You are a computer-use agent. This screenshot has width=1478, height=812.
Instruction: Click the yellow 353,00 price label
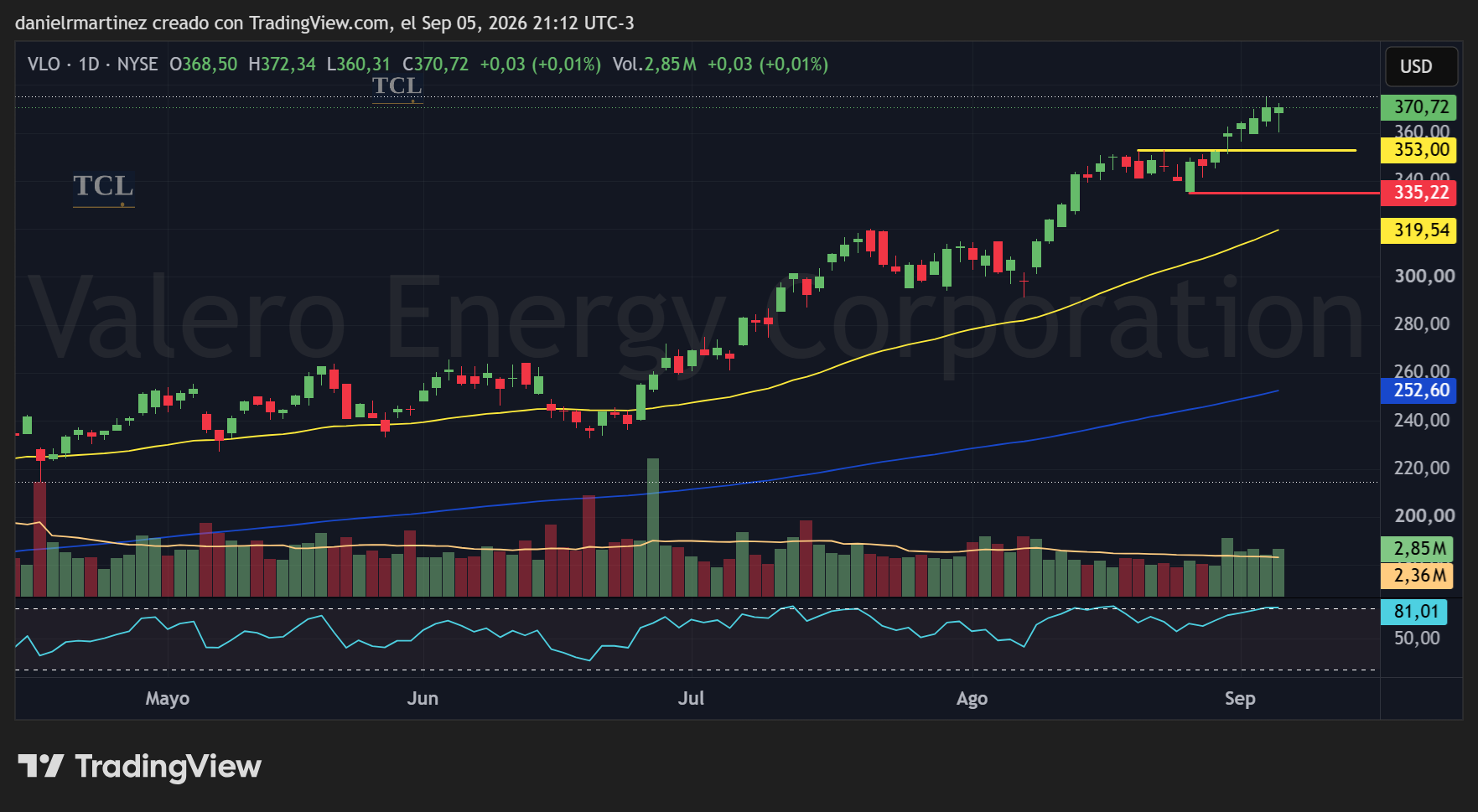[x=1418, y=150]
